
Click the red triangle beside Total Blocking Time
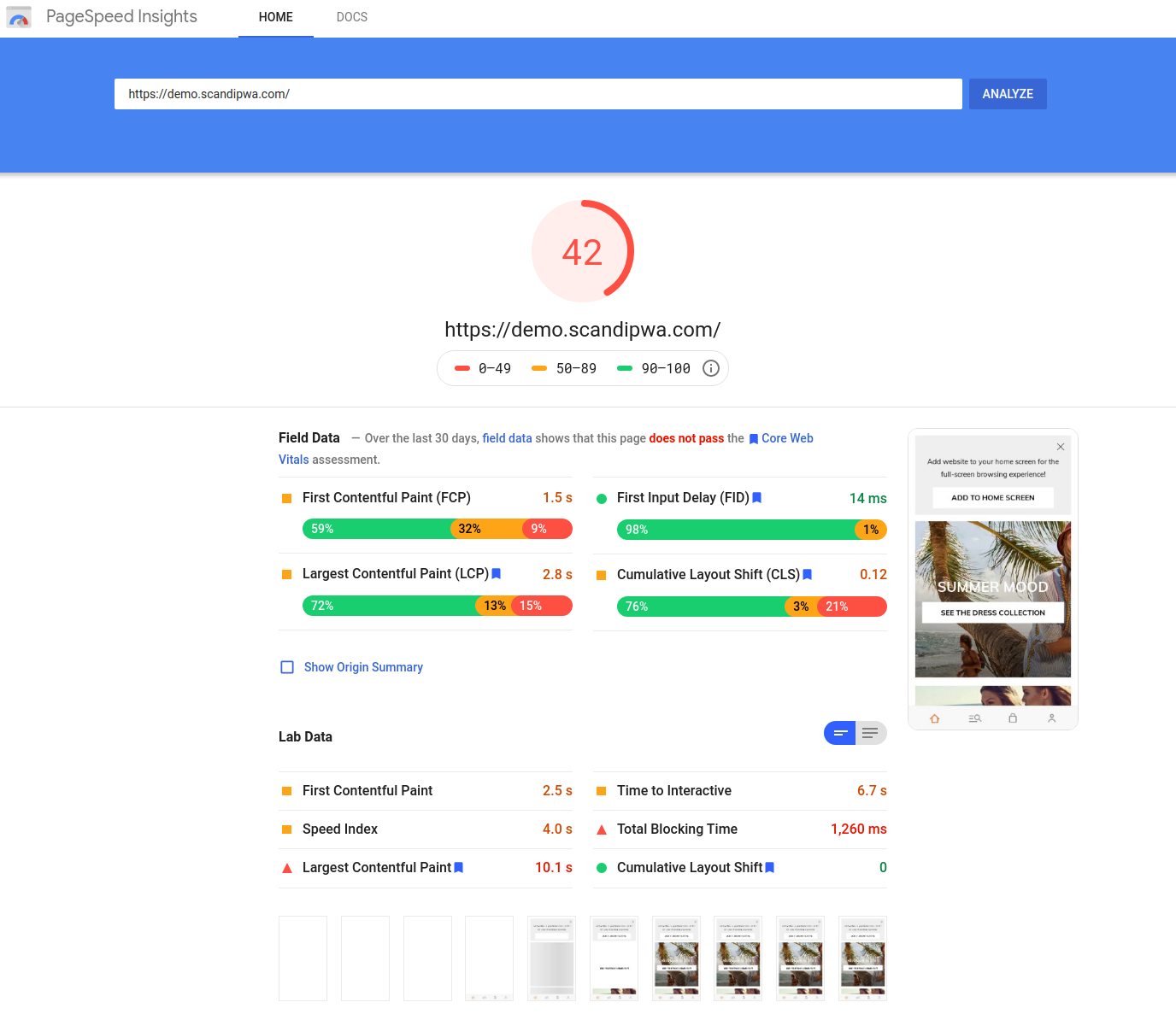click(x=603, y=829)
